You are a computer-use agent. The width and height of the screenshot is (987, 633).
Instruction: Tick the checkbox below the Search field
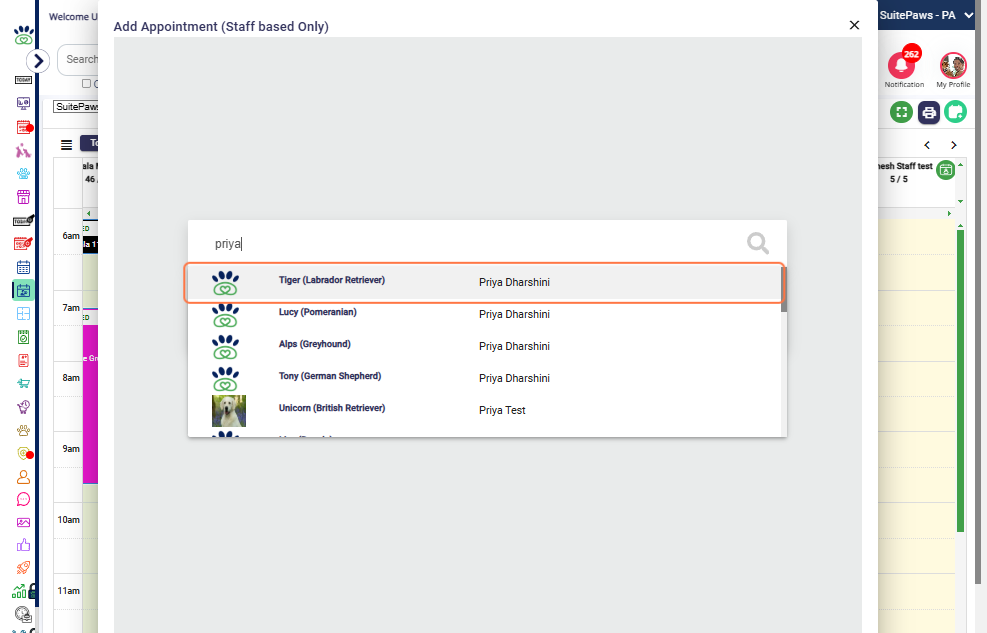(x=86, y=84)
